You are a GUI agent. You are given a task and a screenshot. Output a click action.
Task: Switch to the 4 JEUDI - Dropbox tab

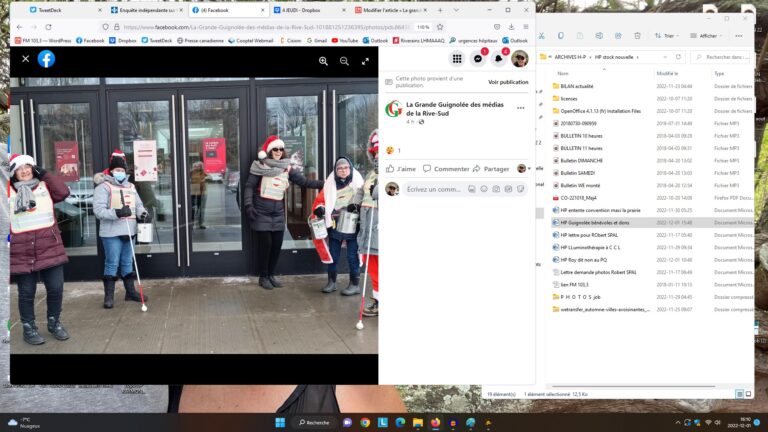[x=302, y=10]
